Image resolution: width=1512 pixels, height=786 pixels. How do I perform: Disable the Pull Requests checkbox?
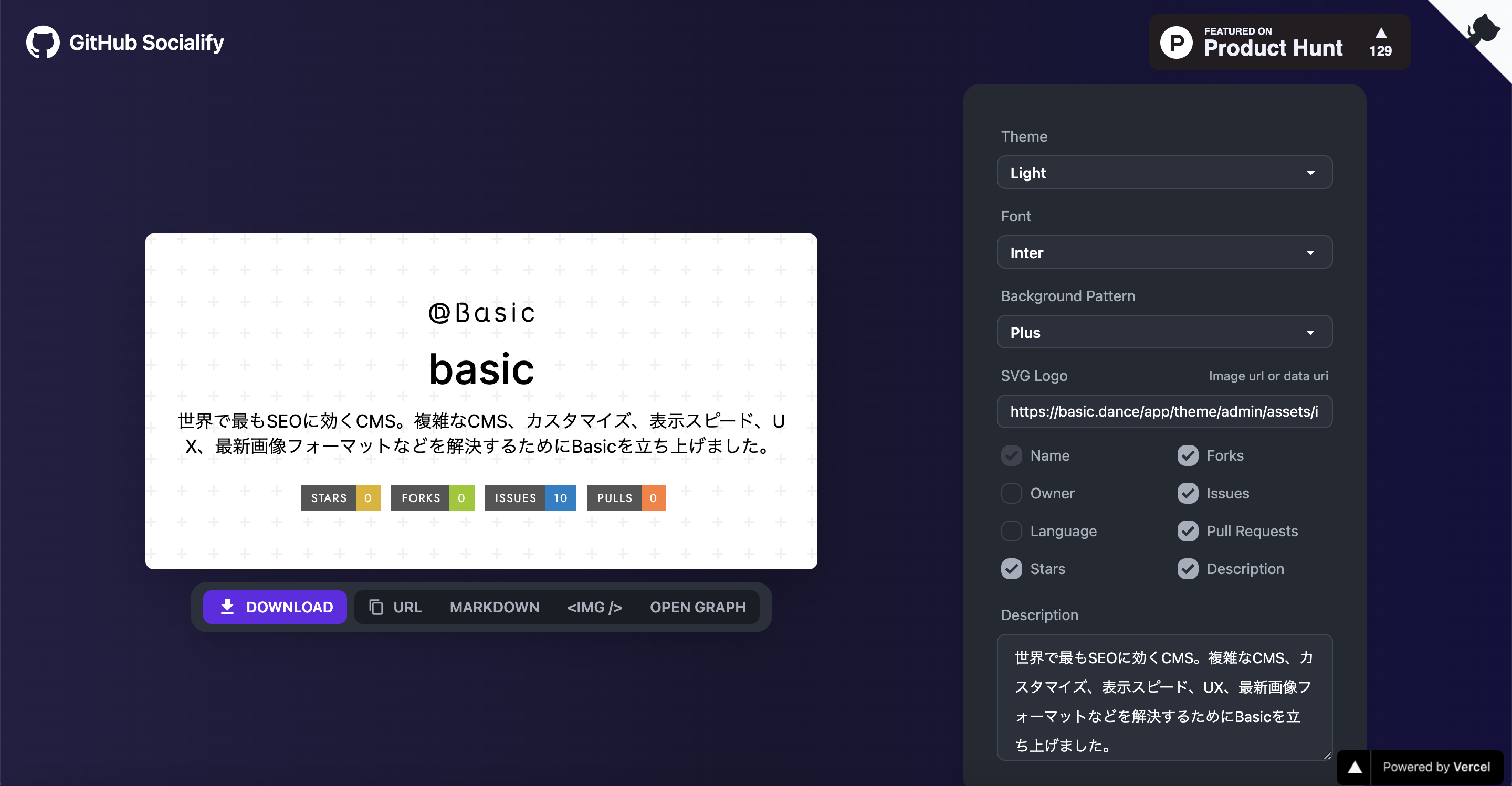pyautogui.click(x=1188, y=531)
